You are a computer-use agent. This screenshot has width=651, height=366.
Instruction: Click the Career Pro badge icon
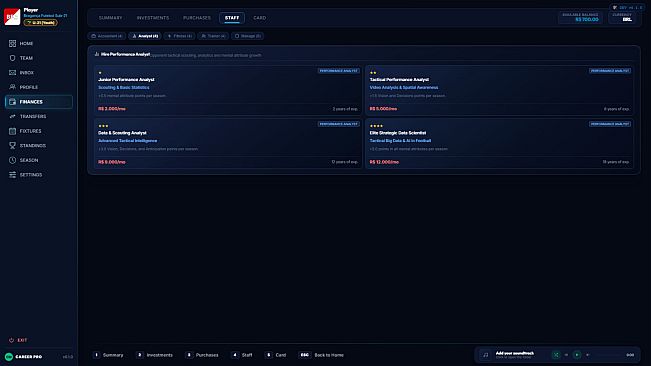(9, 357)
